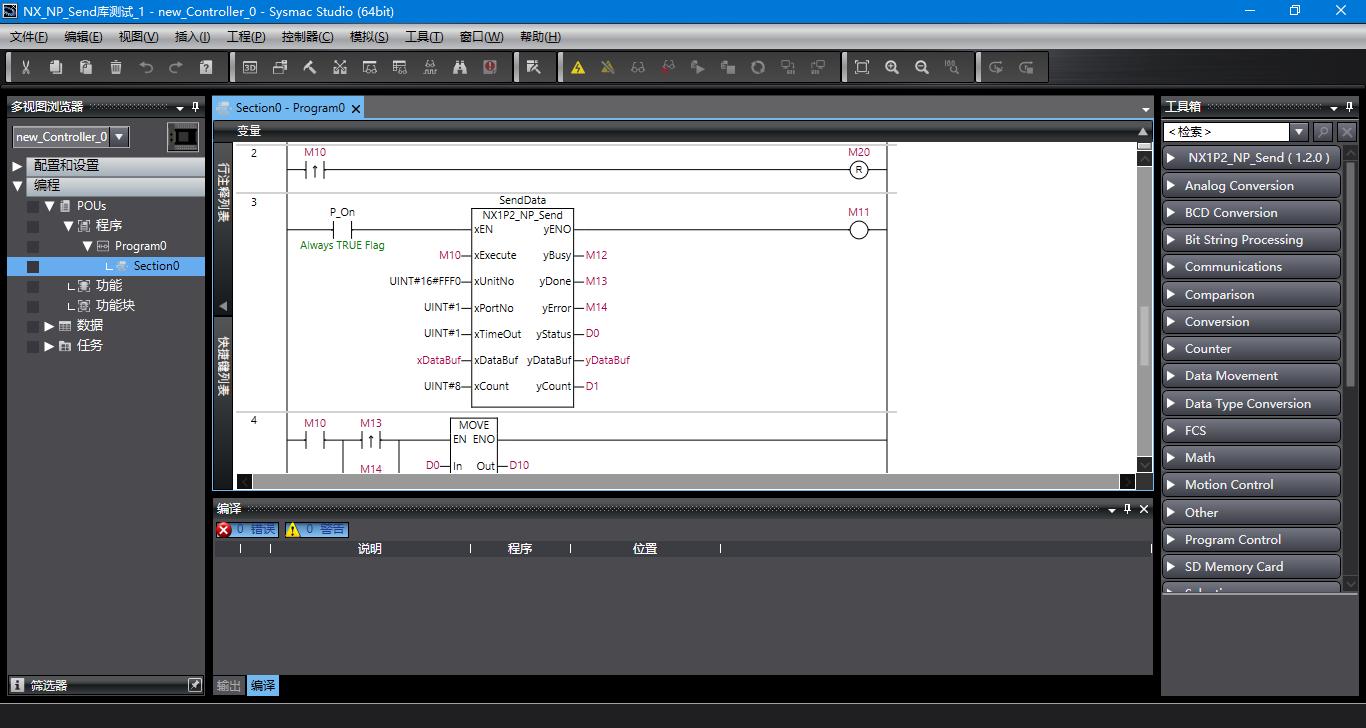Toggle the checkbox beside Program0
The height and width of the screenshot is (728, 1366).
(33, 246)
